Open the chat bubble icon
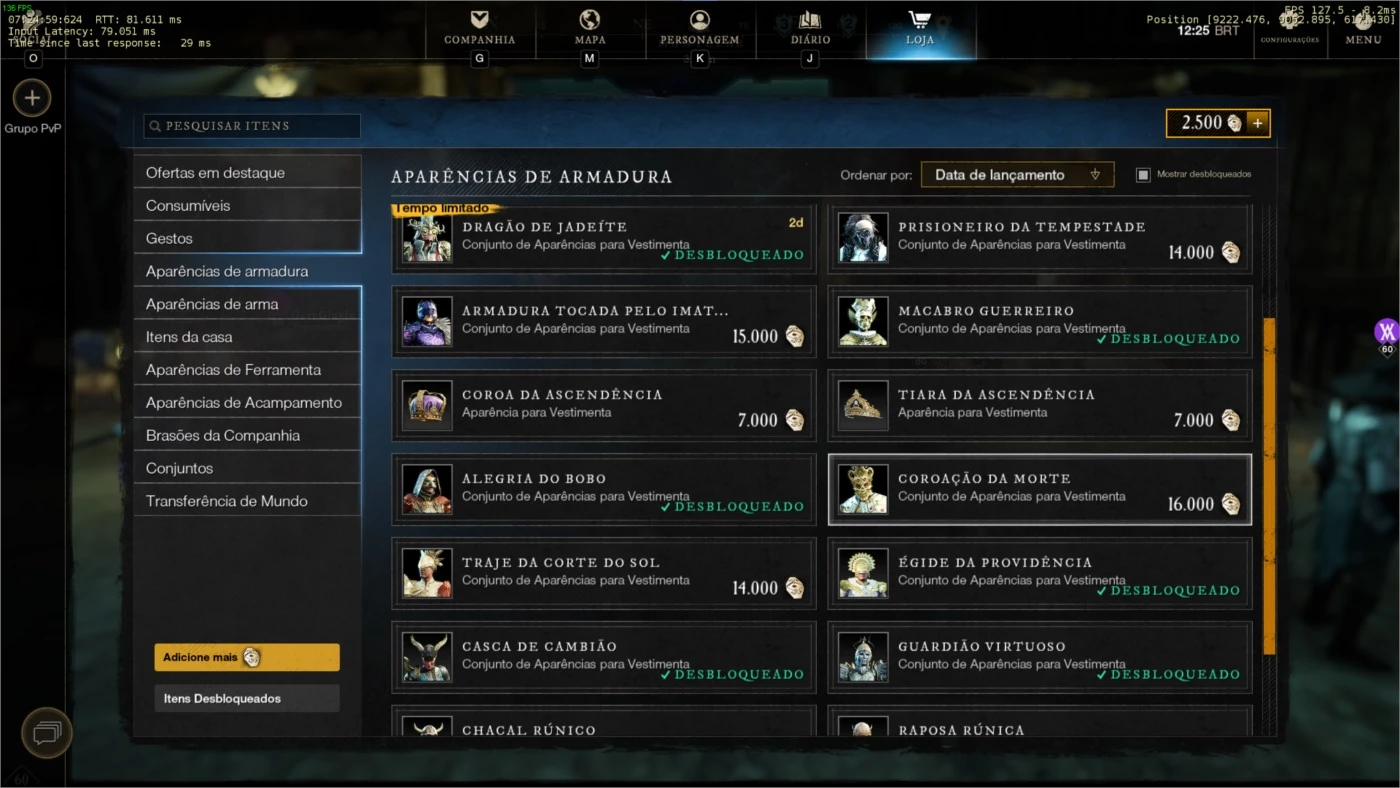 click(47, 733)
